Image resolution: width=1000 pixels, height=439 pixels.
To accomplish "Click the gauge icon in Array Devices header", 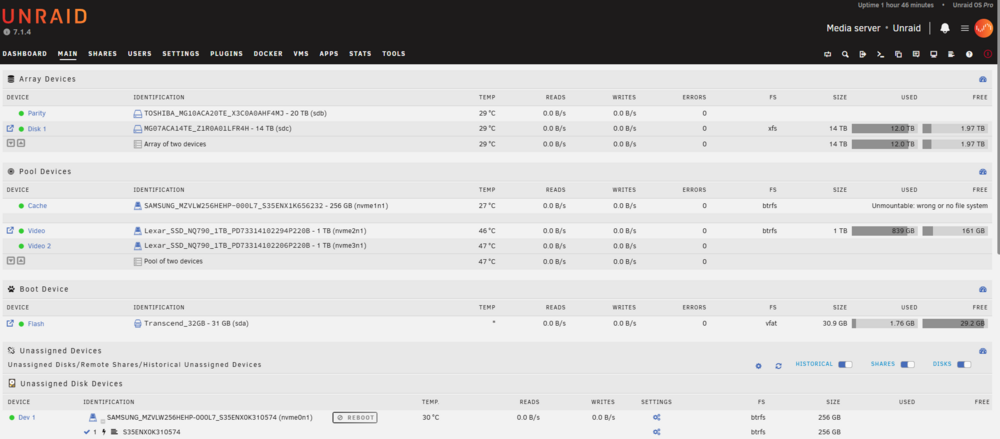I will pos(983,79).
